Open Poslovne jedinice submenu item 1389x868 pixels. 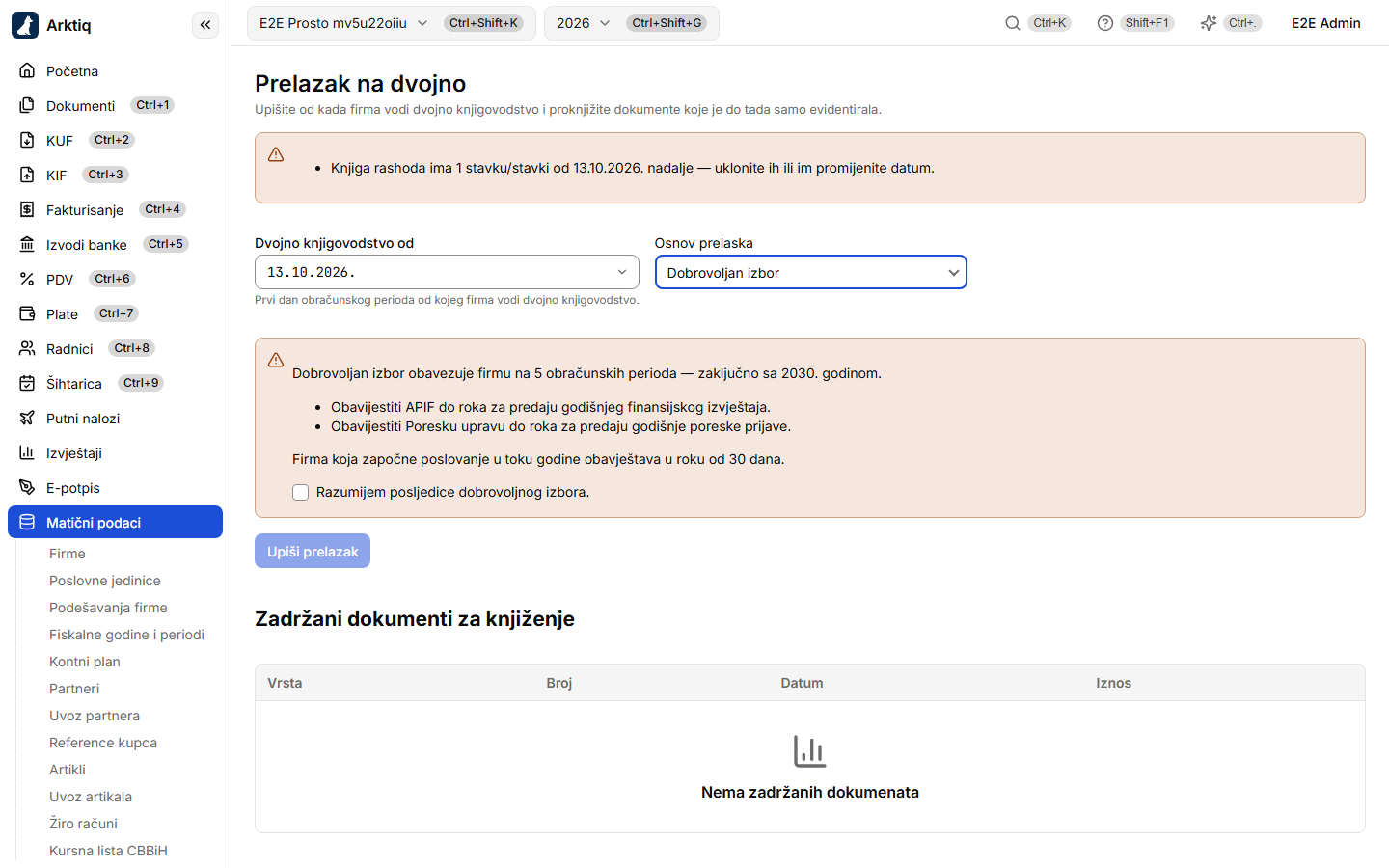point(105,581)
